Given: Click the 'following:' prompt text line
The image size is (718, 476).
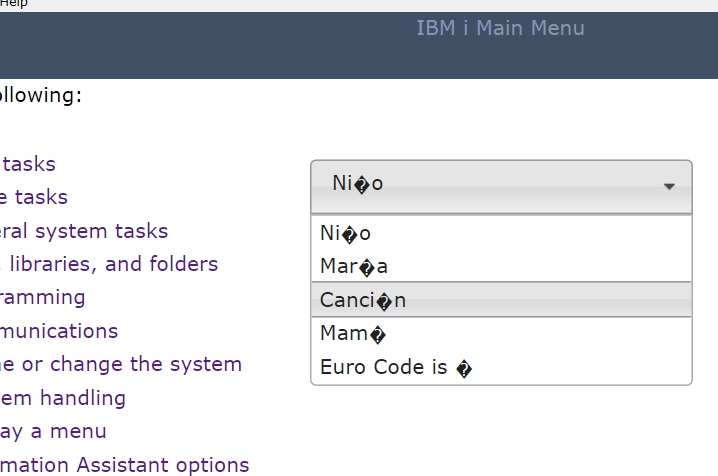Looking at the screenshot, I should point(40,95).
